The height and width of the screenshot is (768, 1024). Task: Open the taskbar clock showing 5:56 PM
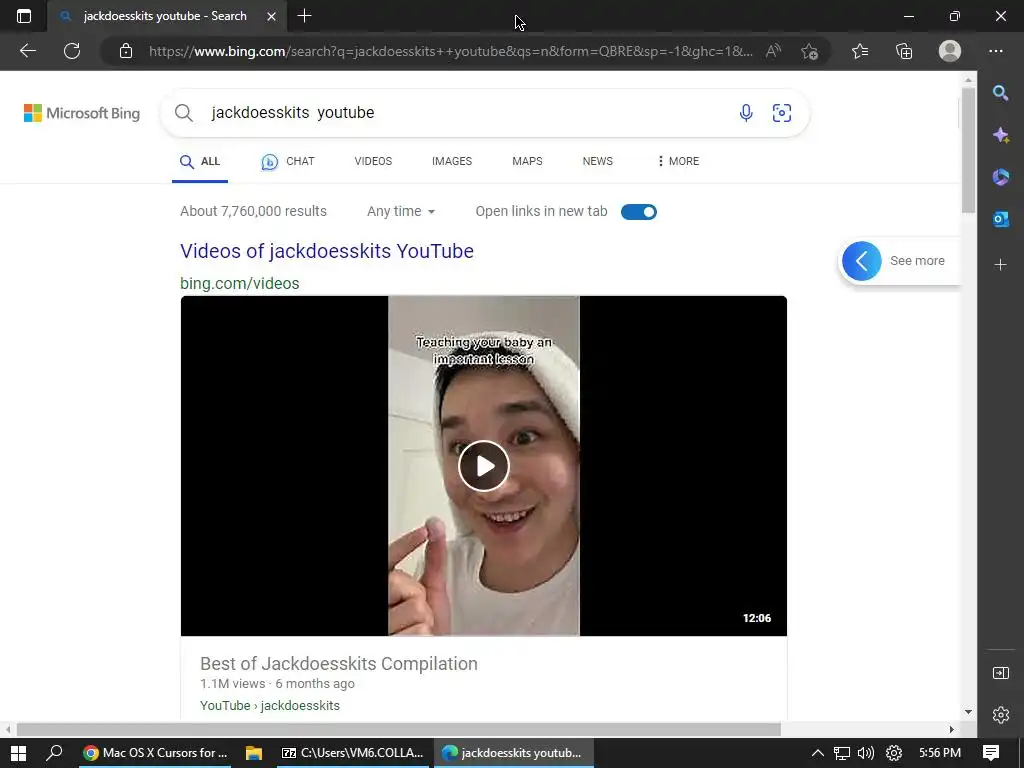pos(940,753)
